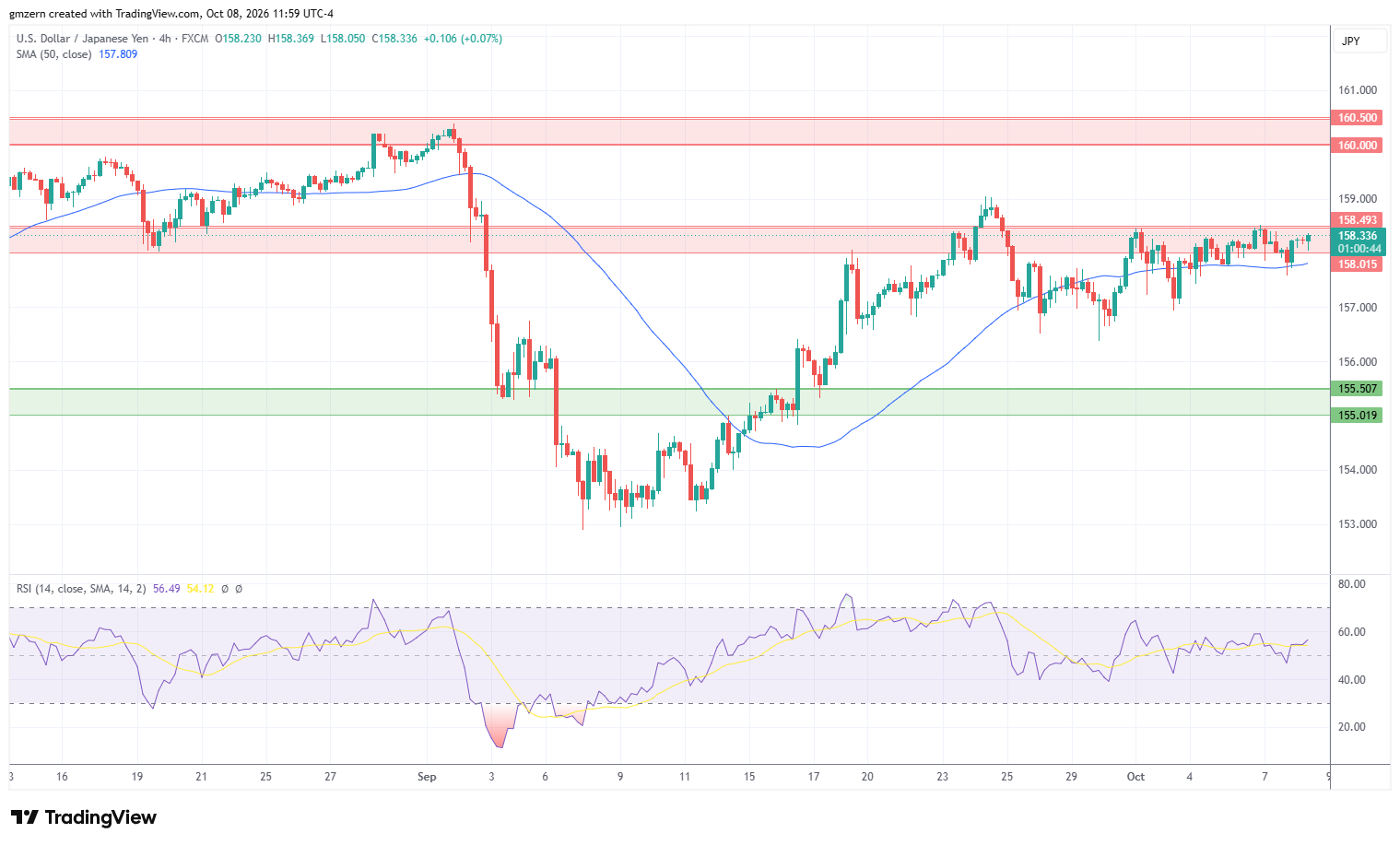1400x845 pixels.
Task: Select the 158.015 price level label
Action: [1357, 264]
